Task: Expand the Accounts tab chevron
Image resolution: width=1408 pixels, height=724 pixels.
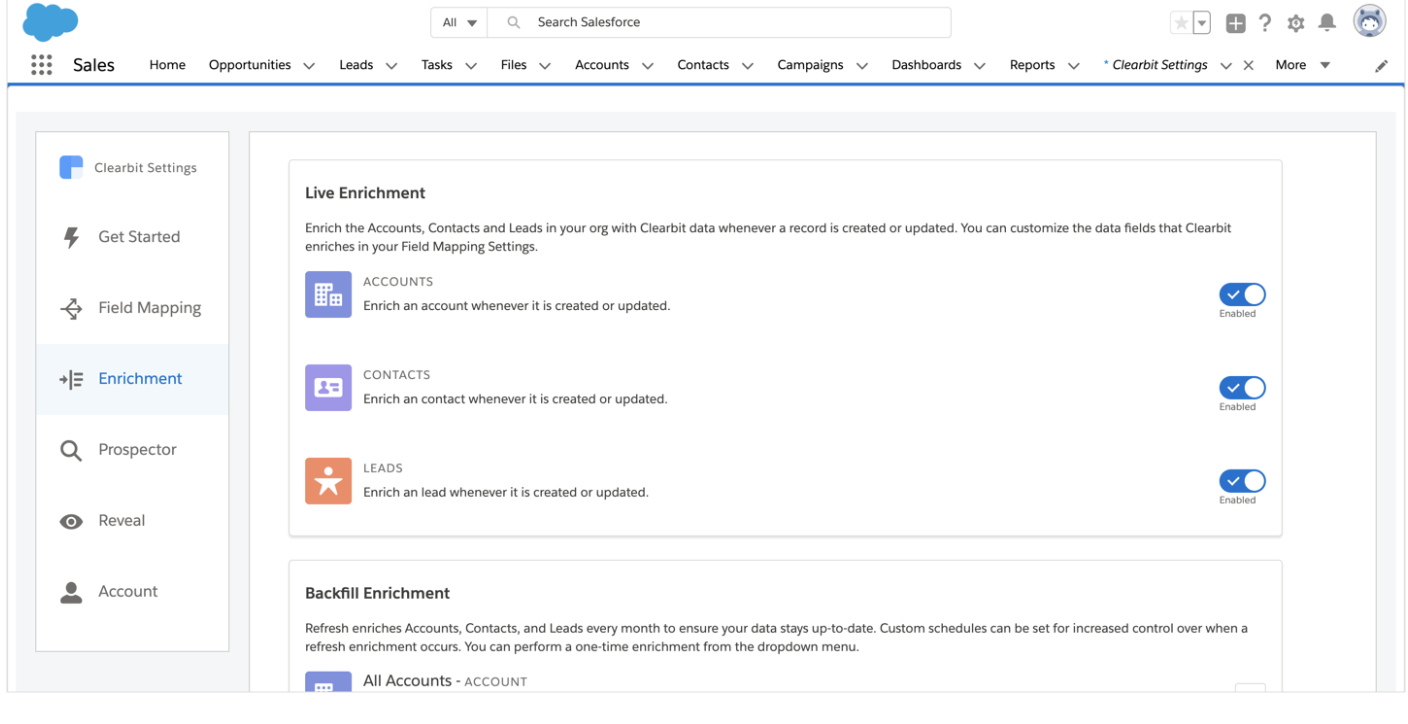Action: [648, 66]
